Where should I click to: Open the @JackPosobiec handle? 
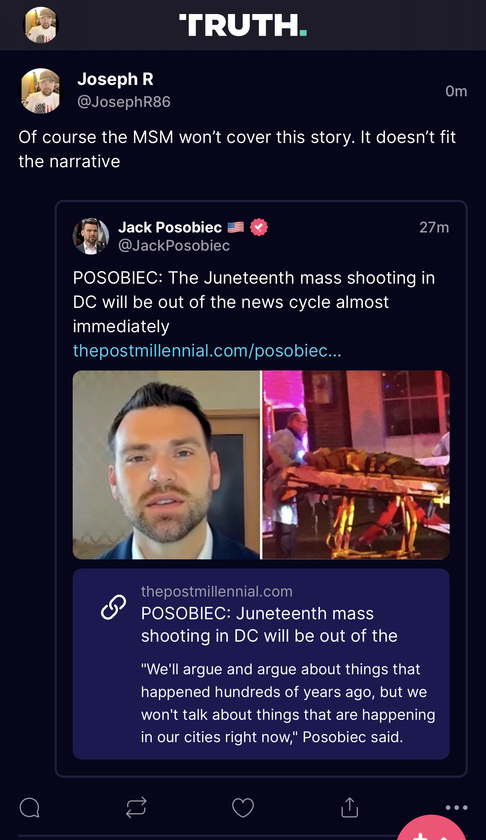point(174,245)
